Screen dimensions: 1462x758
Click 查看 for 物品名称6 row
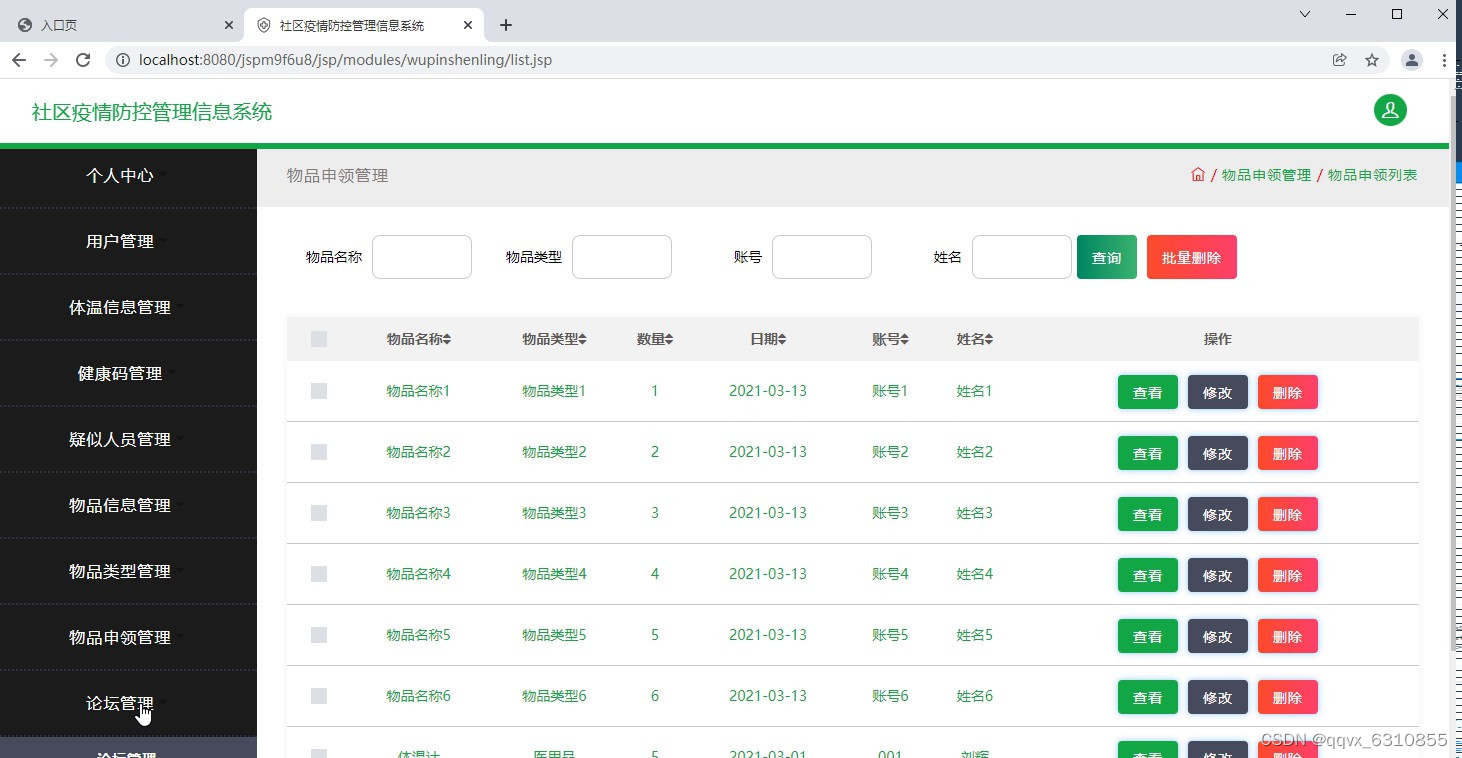click(x=1148, y=697)
